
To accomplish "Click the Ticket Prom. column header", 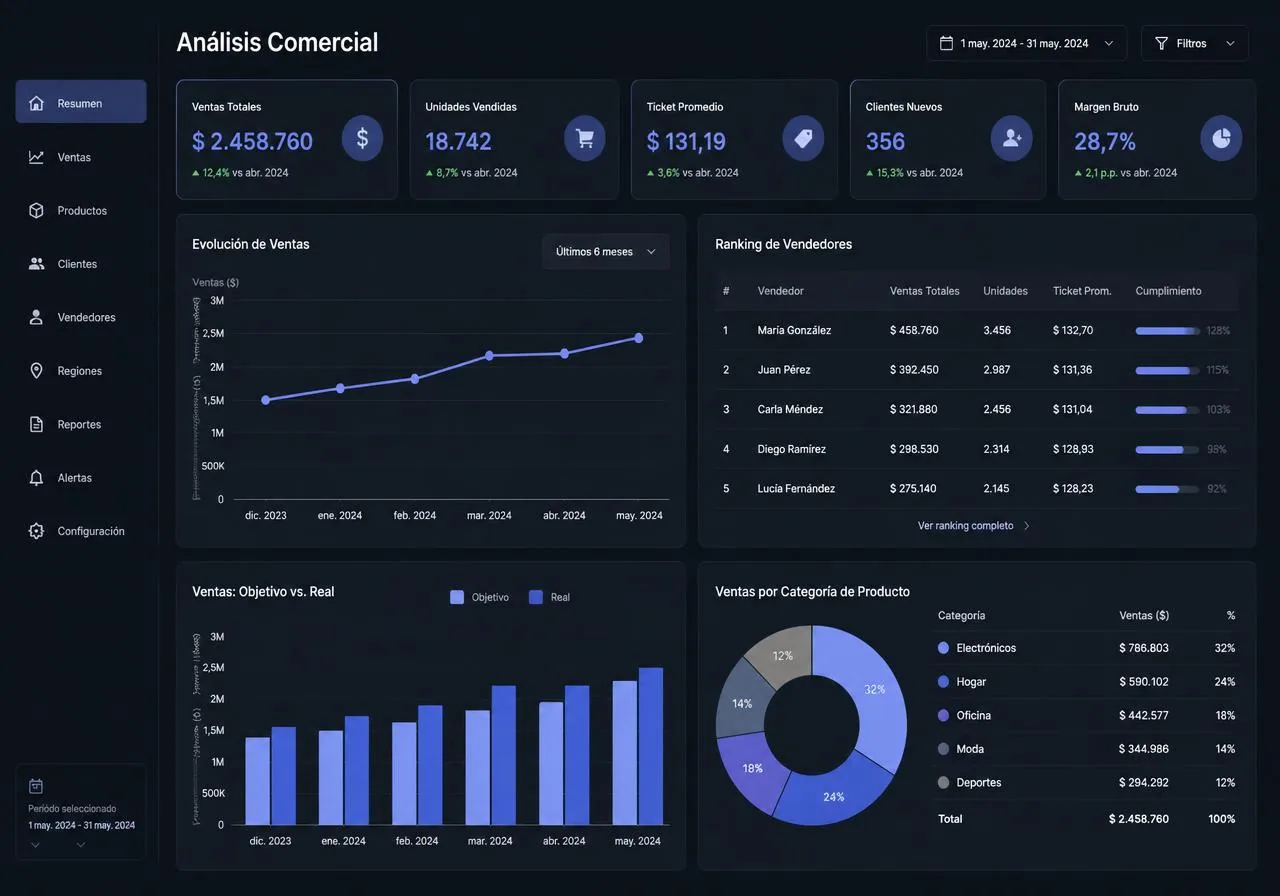I will click(x=1082, y=291).
